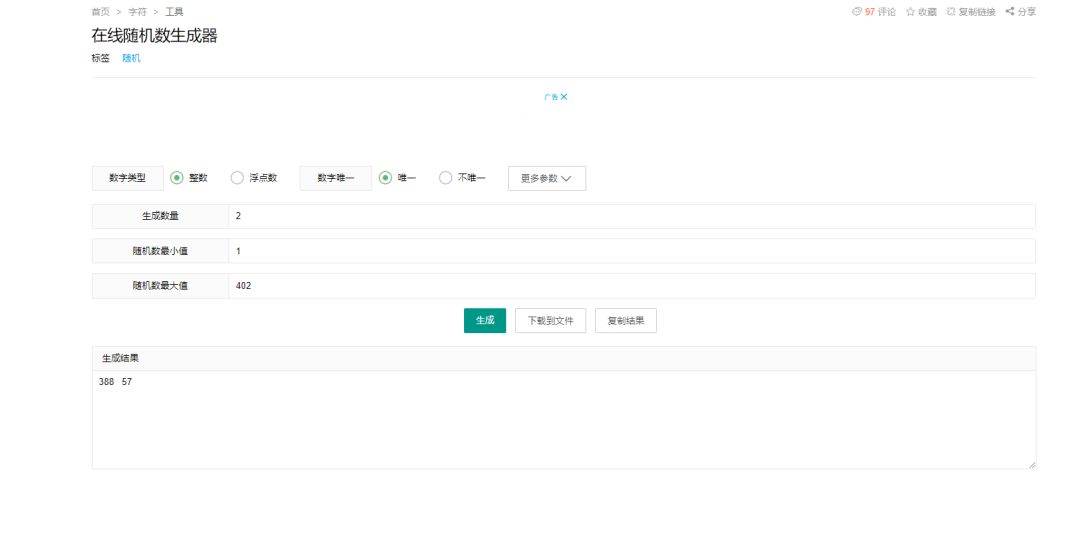Click the 生成结果 header text
Viewport: 1080px width, 546px height.
[120, 359]
